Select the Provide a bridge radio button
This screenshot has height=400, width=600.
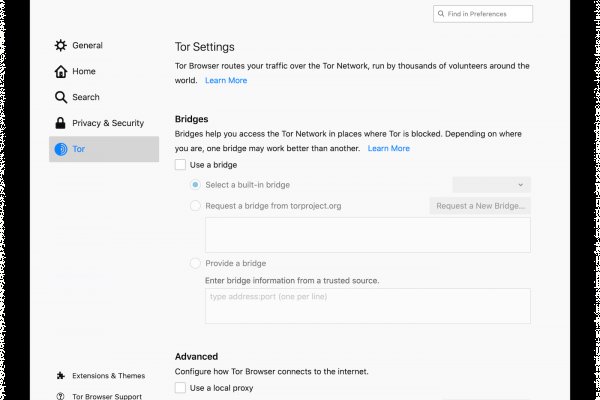click(195, 263)
